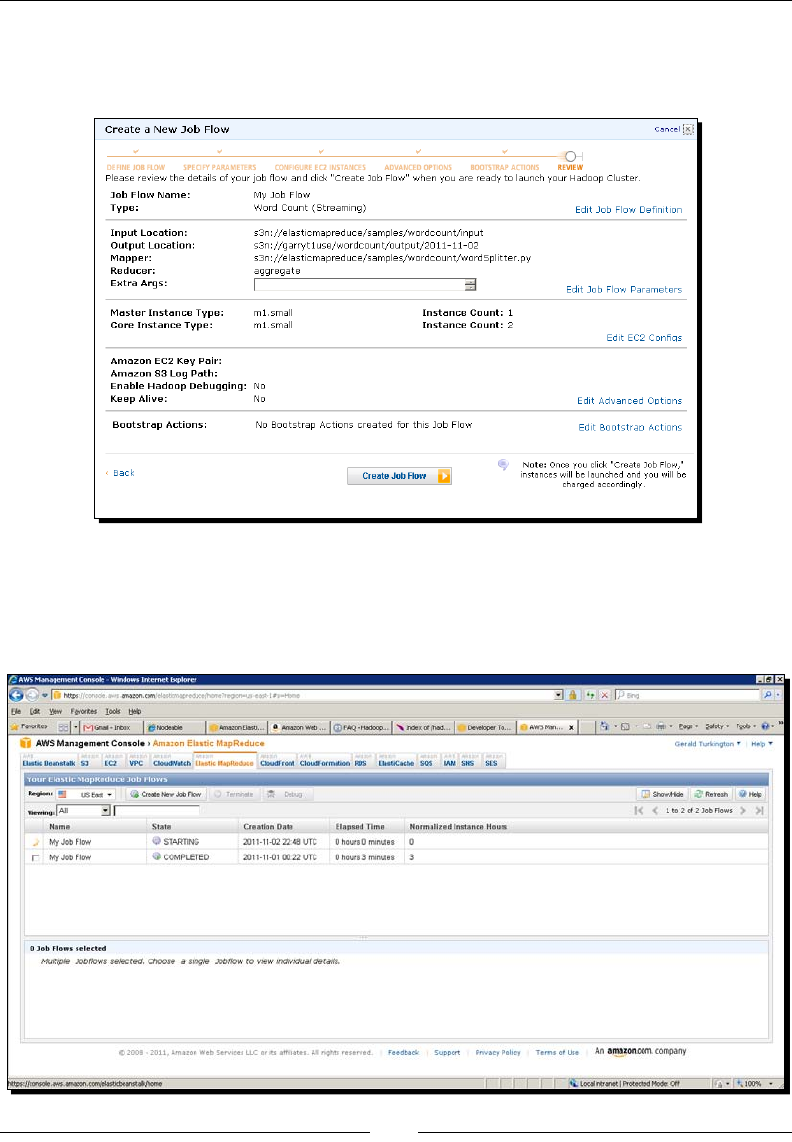Image resolution: width=792 pixels, height=1142 pixels.
Task: Switch to the Developer To... tab
Action: (486, 727)
